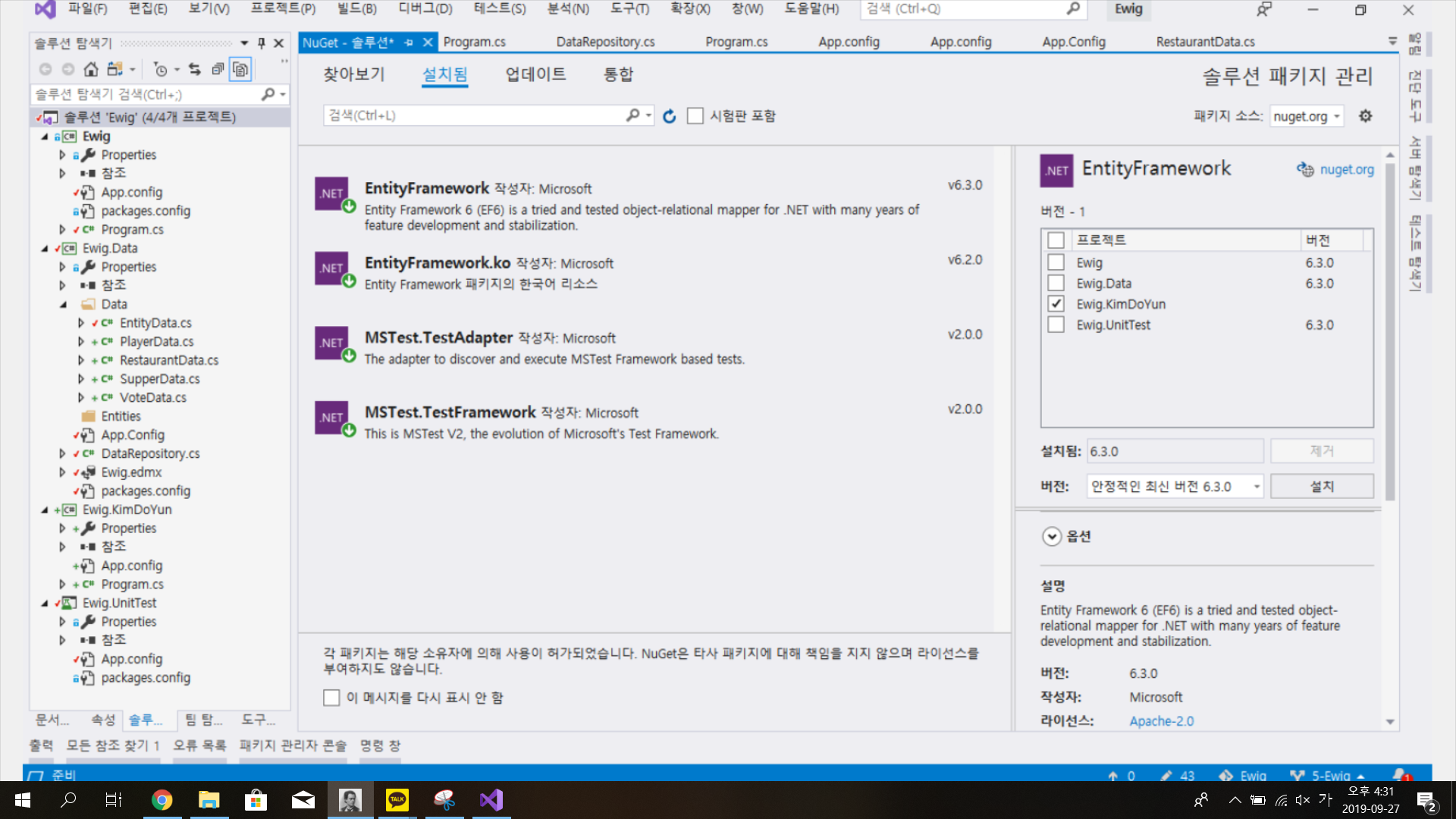Open KakaoTalk from the taskbar

point(397,800)
